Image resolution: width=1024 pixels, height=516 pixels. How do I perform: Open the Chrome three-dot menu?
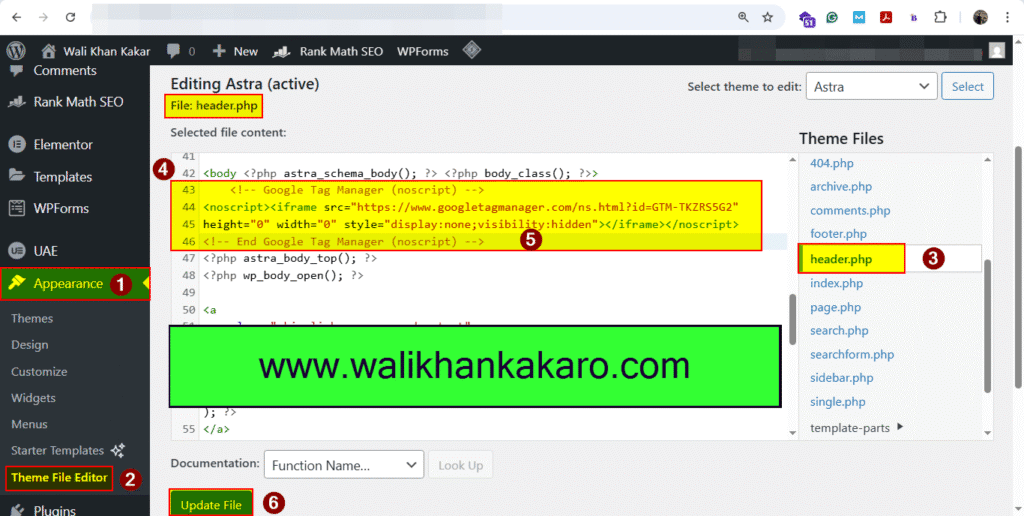1008,18
